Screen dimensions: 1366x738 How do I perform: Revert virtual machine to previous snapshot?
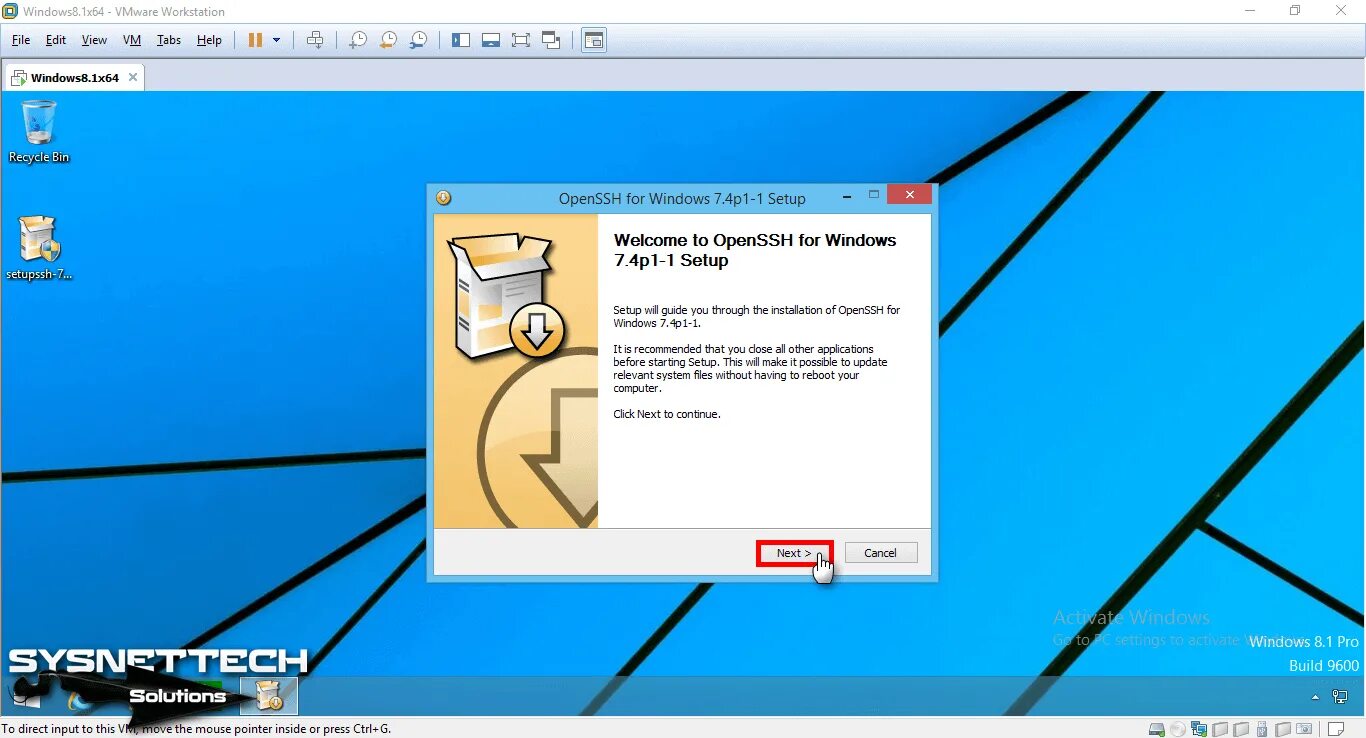(x=388, y=40)
